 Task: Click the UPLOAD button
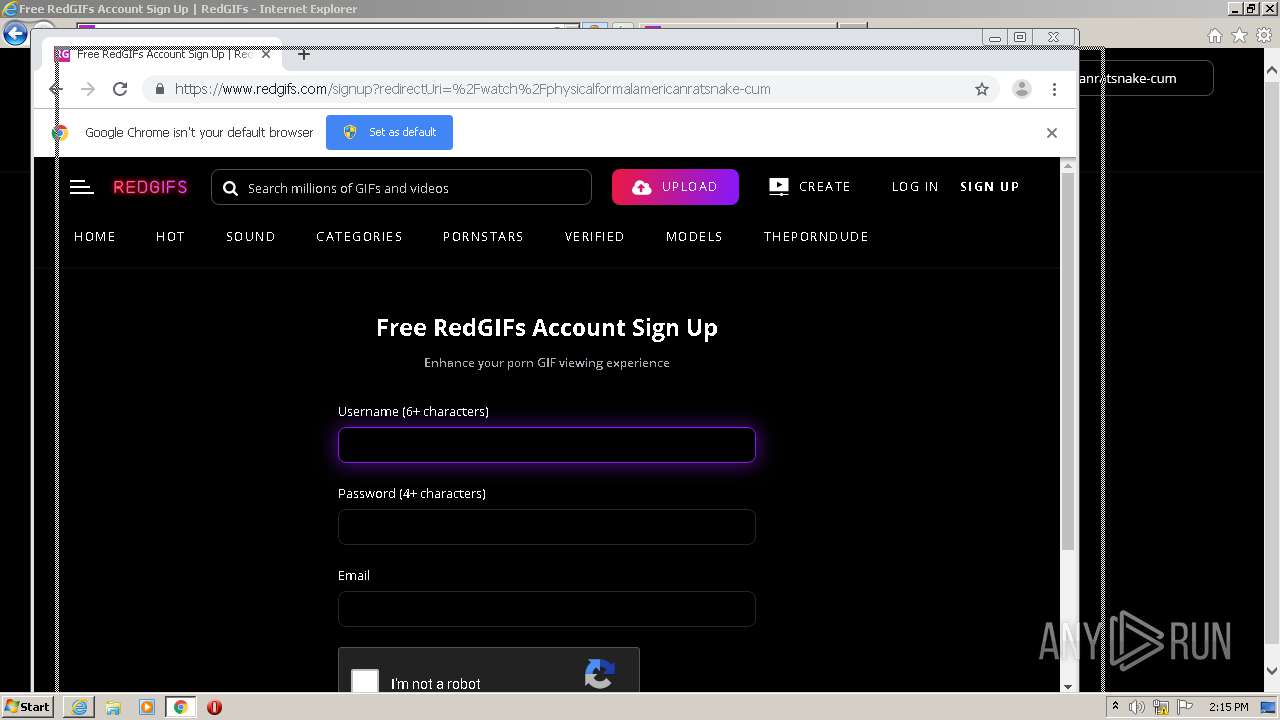pyautogui.click(x=675, y=187)
